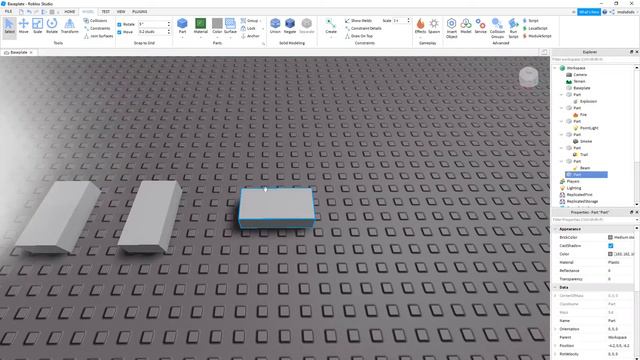Collapse the Workspace tree node

pos(555,68)
